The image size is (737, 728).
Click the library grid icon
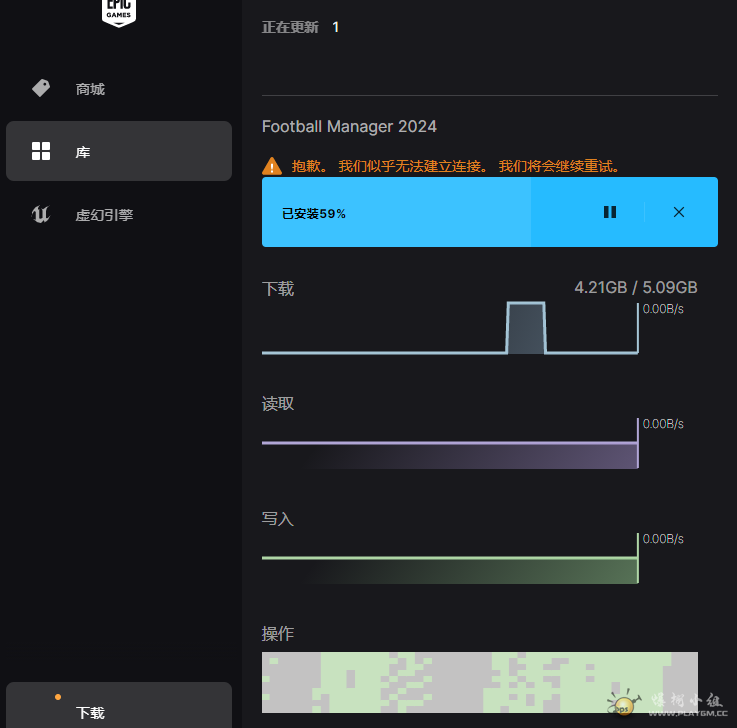41,151
